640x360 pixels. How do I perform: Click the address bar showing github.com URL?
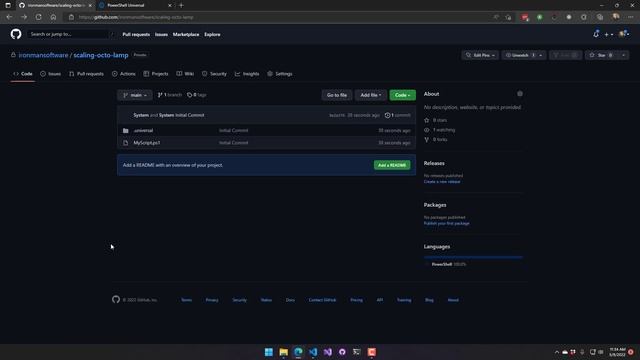pyautogui.click(x=278, y=17)
